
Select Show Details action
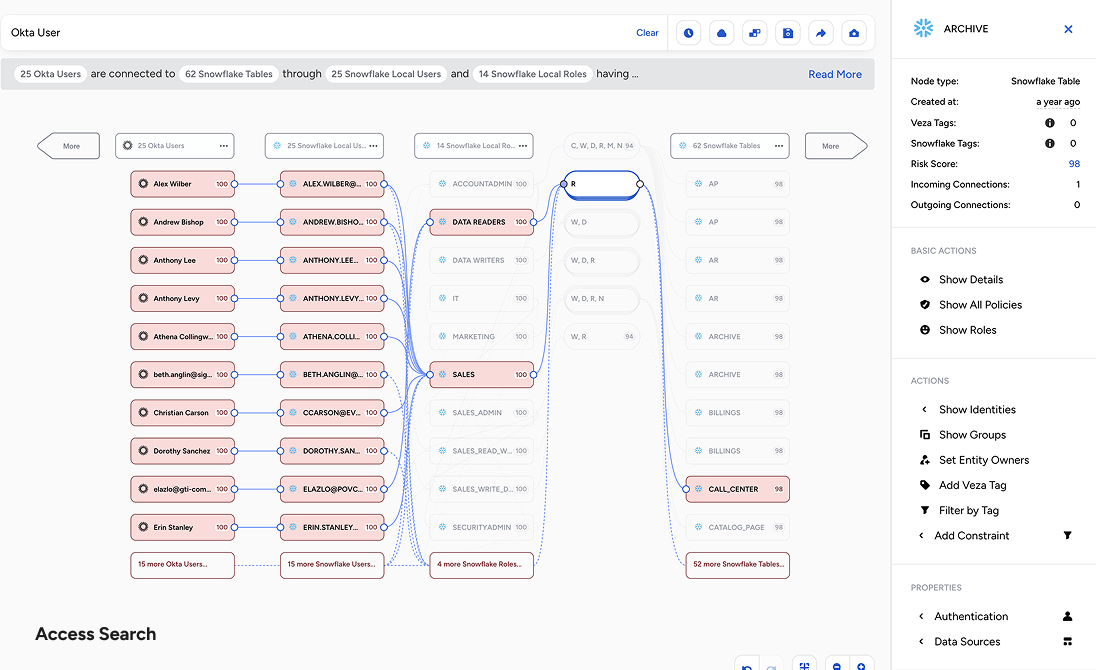pos(971,279)
